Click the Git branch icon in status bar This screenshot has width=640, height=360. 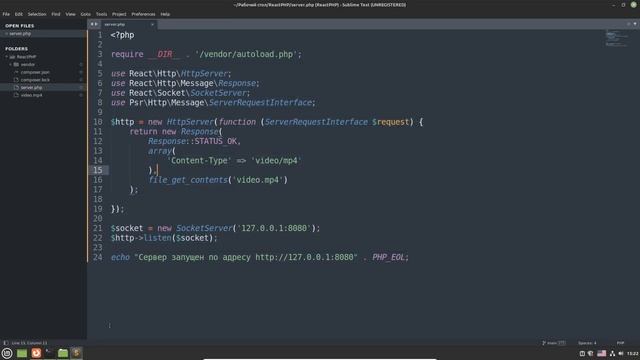(x=544, y=343)
